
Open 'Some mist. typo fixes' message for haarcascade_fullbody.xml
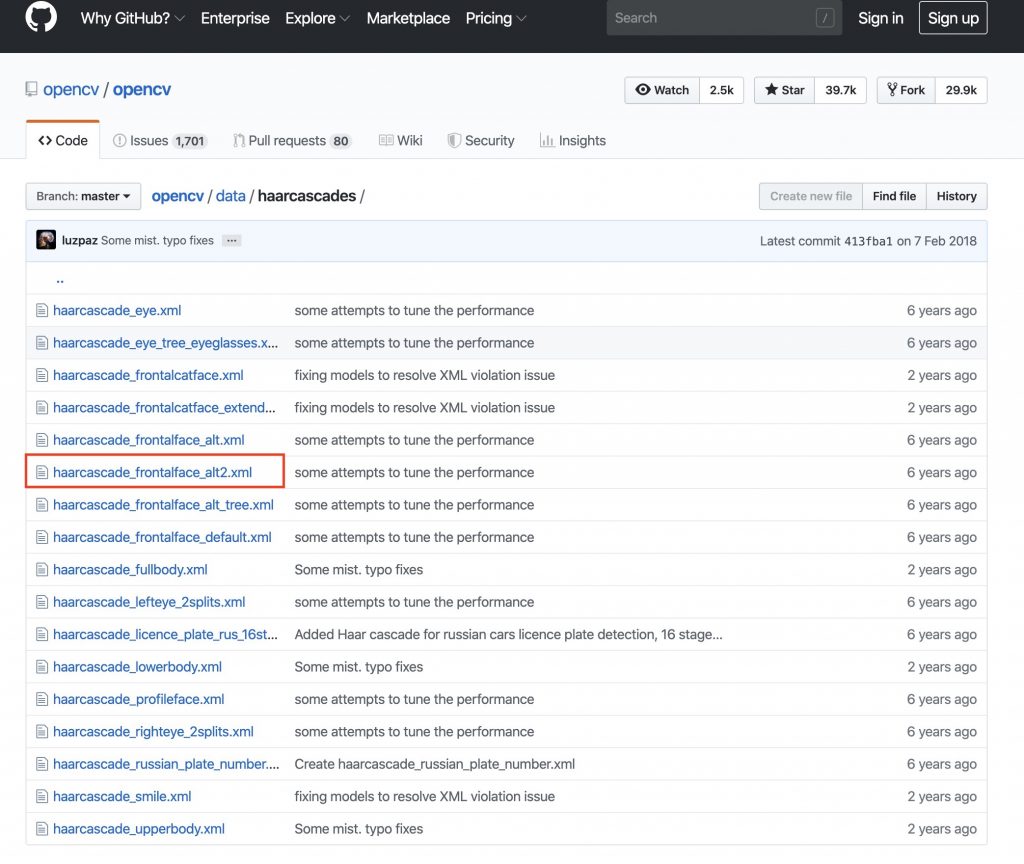(x=359, y=569)
